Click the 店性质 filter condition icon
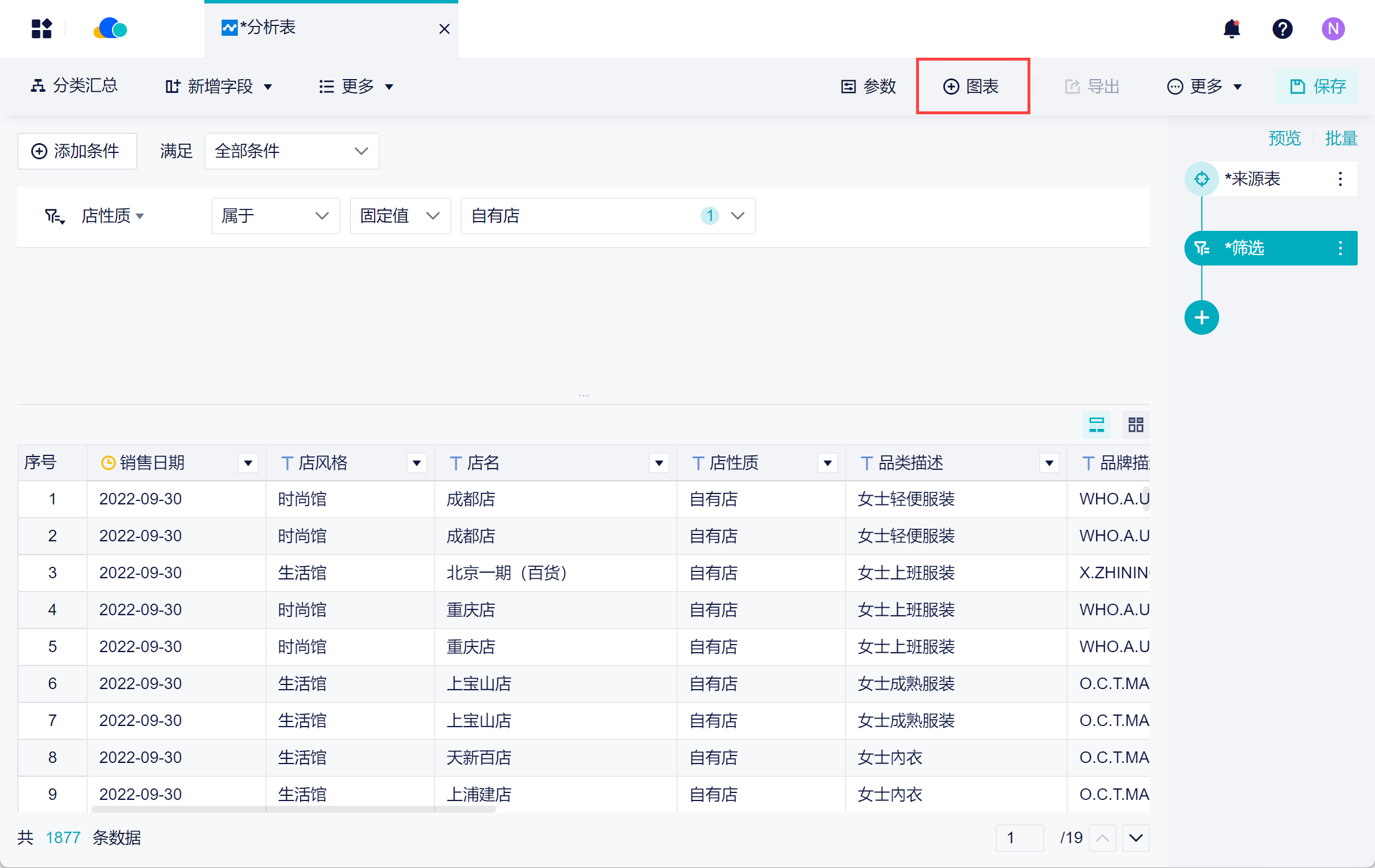This screenshot has height=868, width=1375. pos(55,216)
